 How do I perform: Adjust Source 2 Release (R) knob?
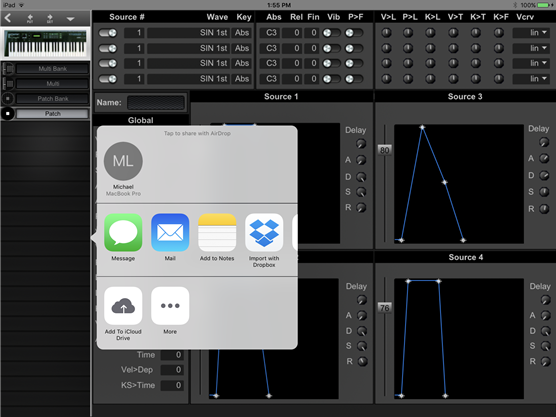click(362, 362)
